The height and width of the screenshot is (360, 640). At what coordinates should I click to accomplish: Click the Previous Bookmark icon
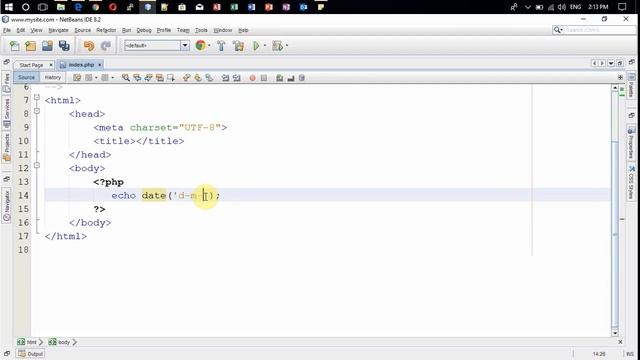pyautogui.click(x=187, y=78)
